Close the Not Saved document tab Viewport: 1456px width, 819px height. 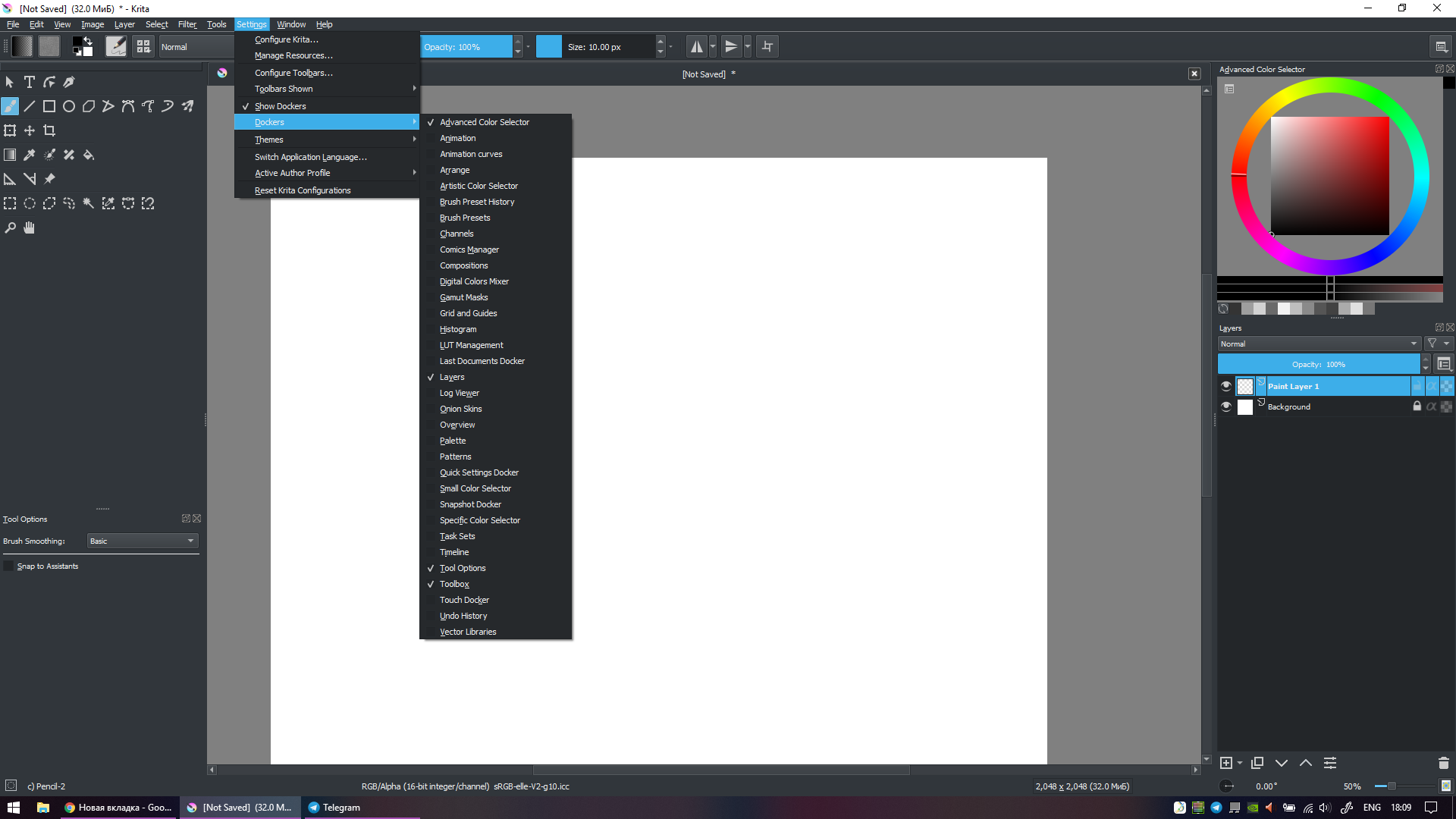[x=1194, y=74]
